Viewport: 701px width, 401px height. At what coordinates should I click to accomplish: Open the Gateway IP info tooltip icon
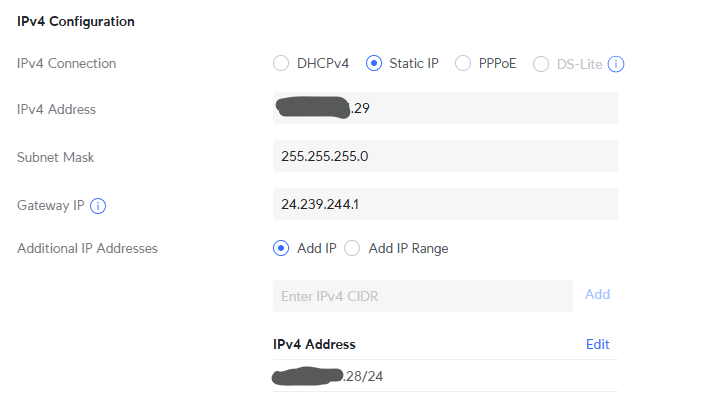pyautogui.click(x=98, y=206)
